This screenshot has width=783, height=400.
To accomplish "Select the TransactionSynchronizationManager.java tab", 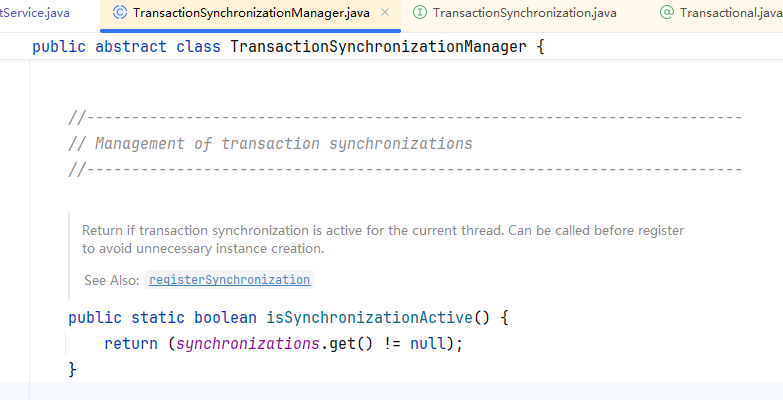I will pos(251,13).
